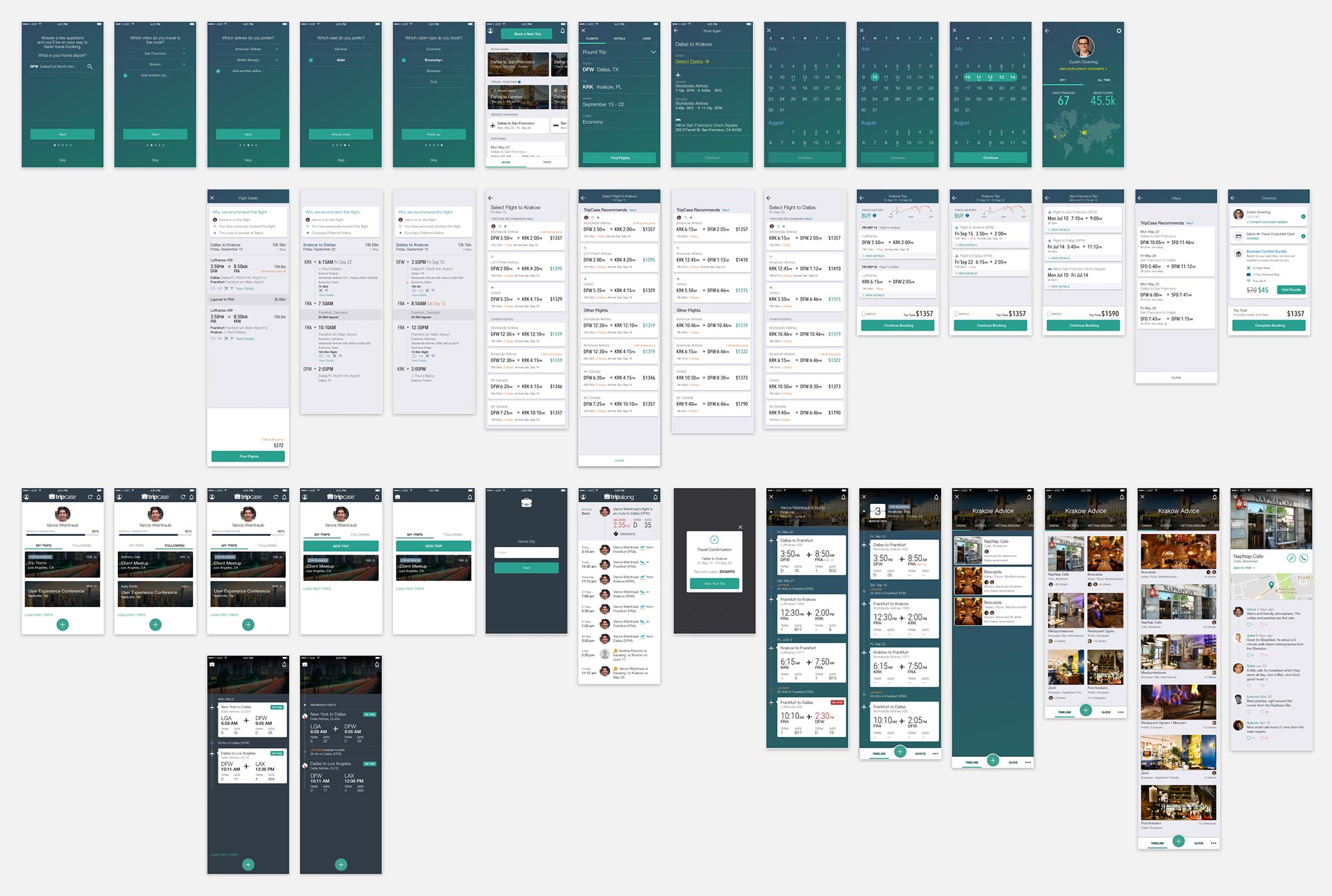This screenshot has height=896, width=1332.
Task: Tap the phone call icon for NapNap Cafe
Action: pos(1303,558)
